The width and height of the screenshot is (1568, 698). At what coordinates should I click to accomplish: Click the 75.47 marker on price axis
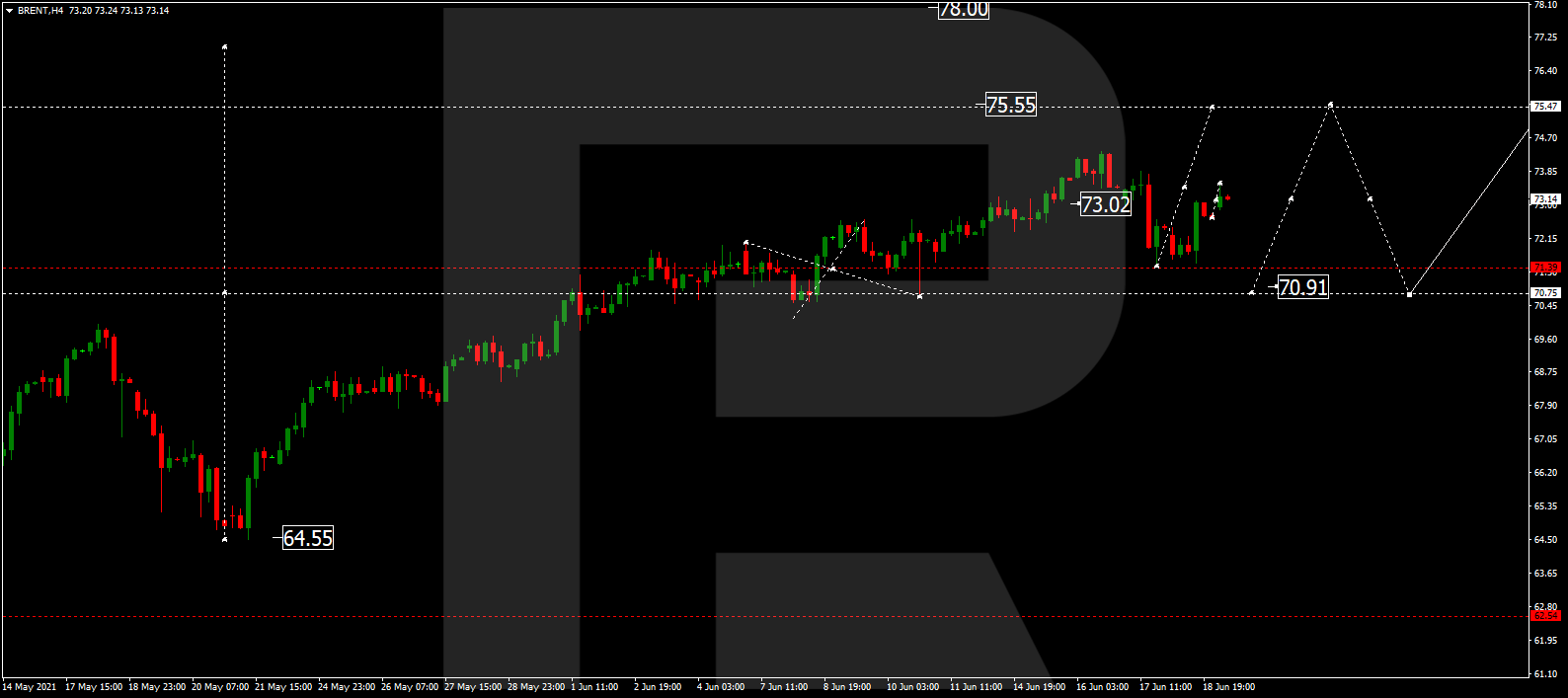click(x=1545, y=107)
